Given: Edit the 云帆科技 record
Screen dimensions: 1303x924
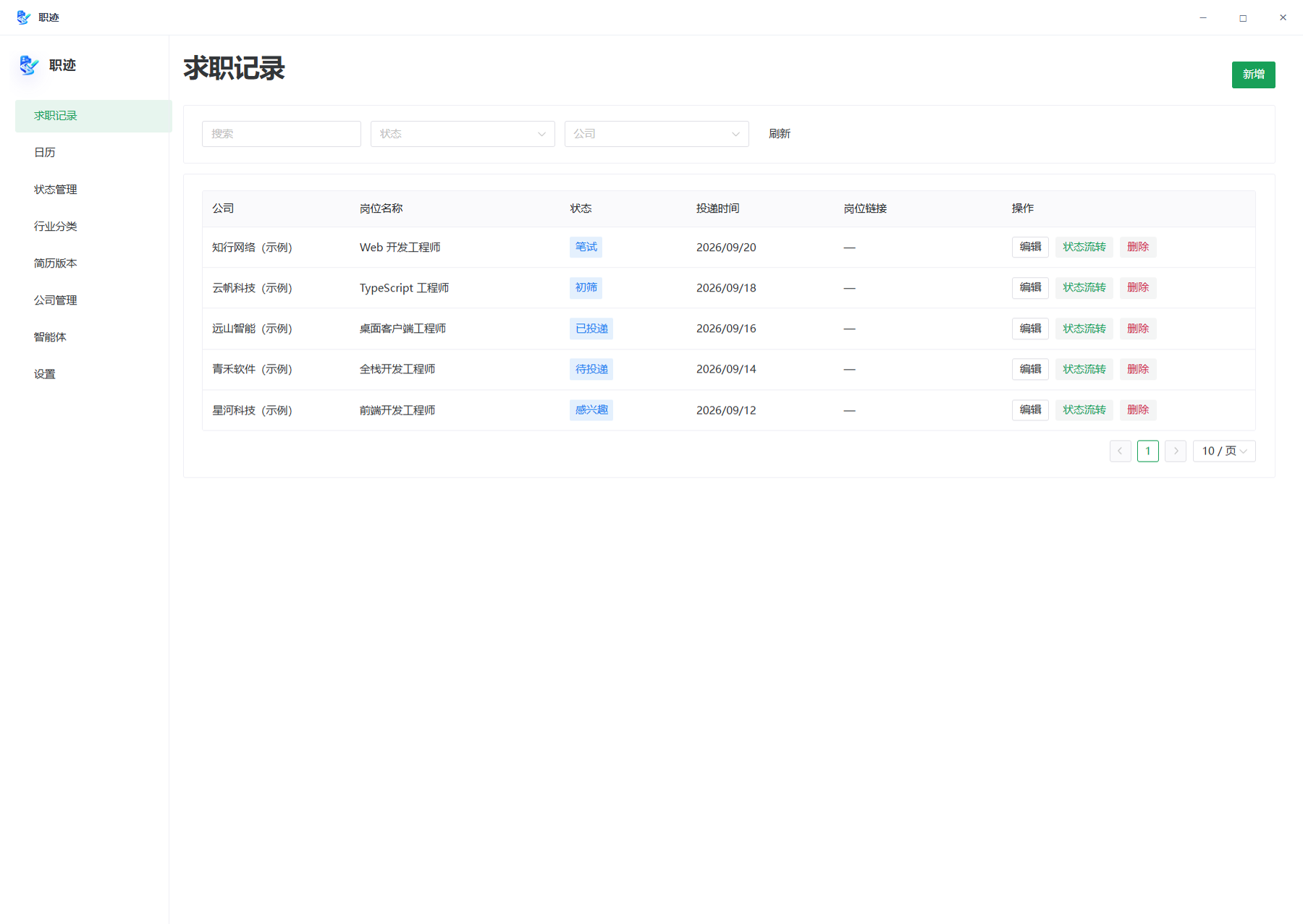Looking at the screenshot, I should pos(1030,288).
